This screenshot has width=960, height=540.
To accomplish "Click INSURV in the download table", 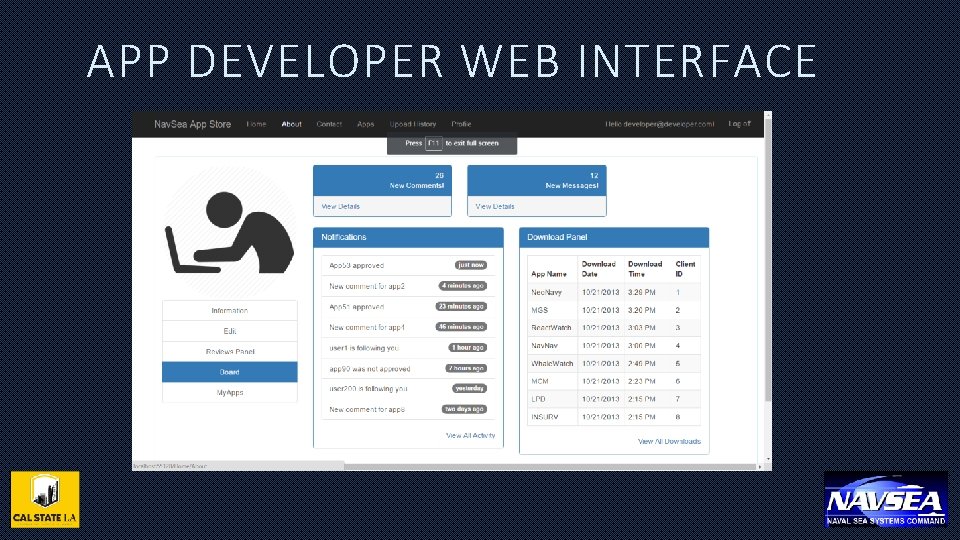I will tap(544, 417).
